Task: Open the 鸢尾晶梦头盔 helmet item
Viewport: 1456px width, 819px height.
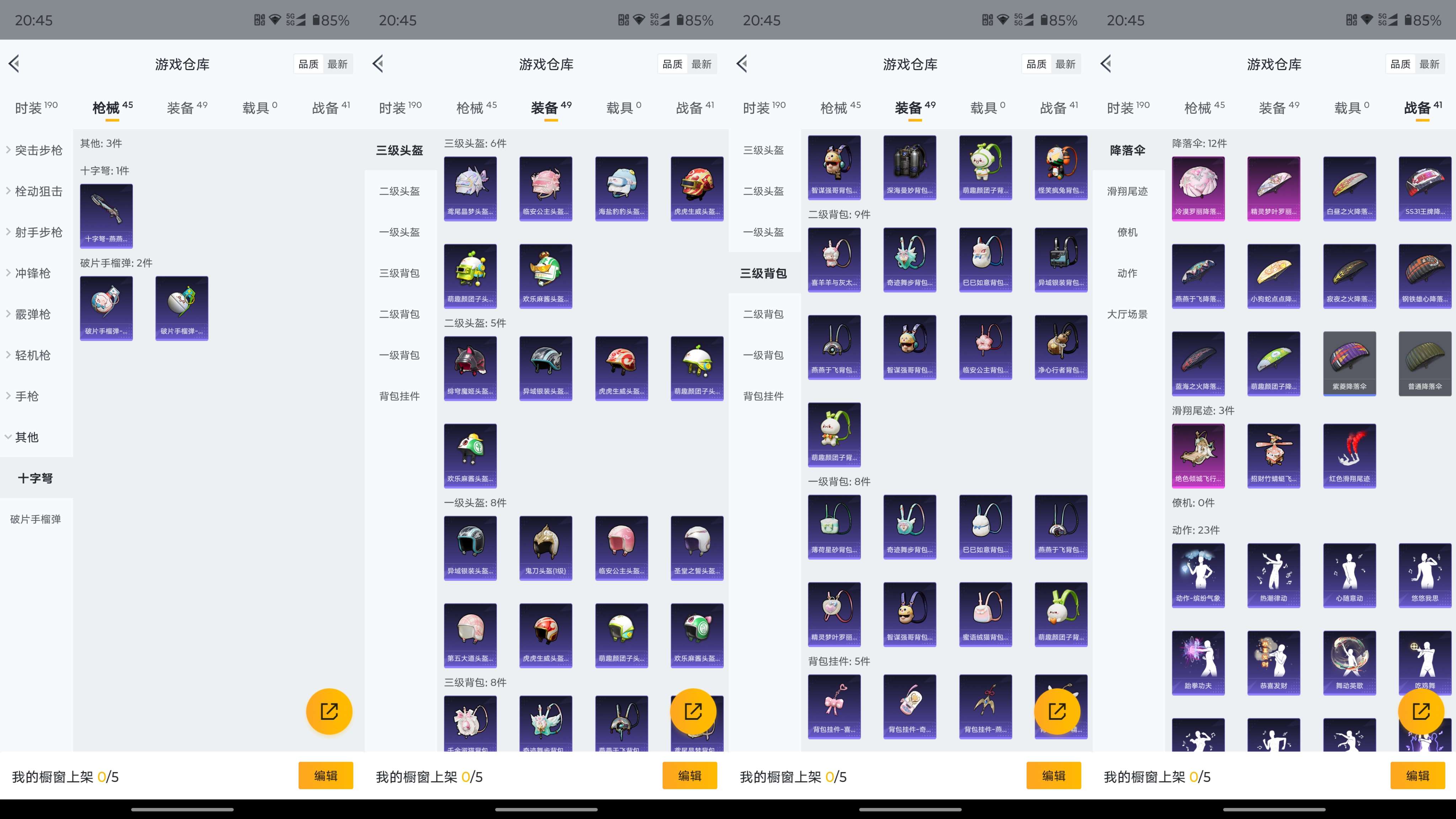Action: 470,189
